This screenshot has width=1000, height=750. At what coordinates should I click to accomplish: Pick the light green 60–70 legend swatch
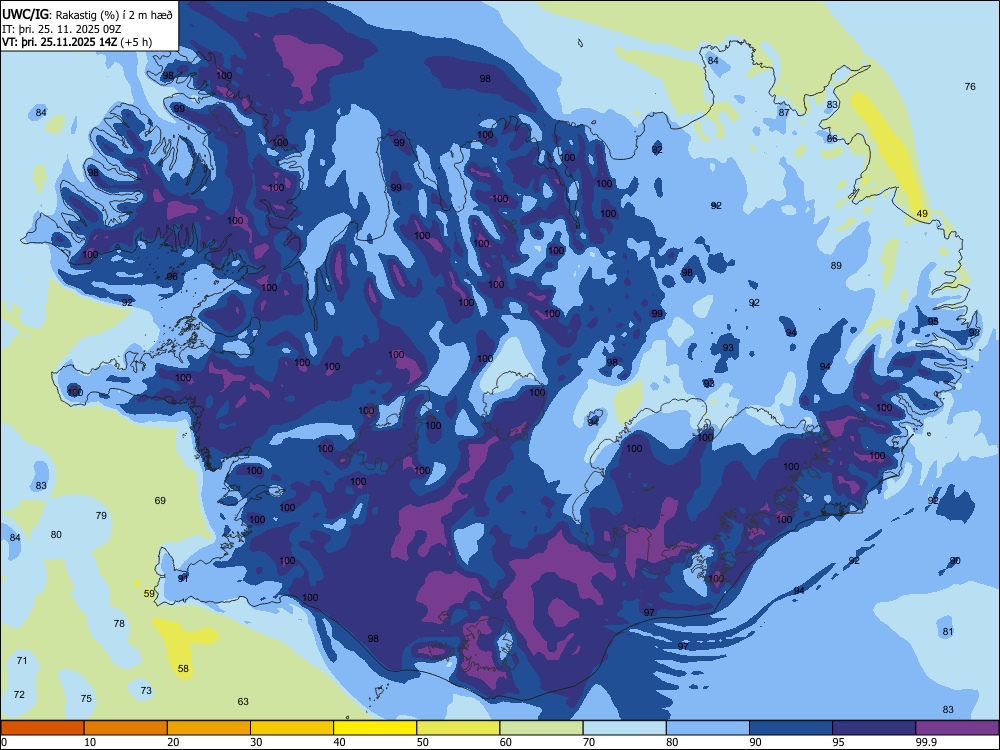click(541, 728)
